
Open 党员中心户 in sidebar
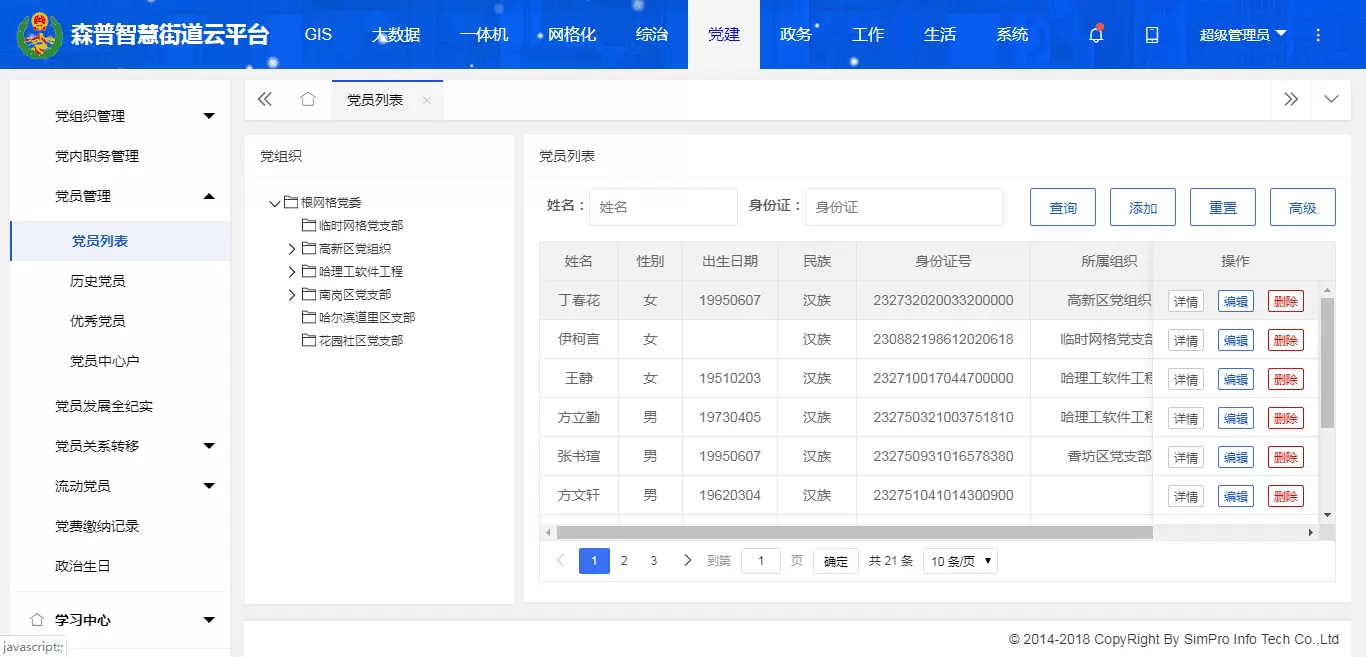point(105,361)
